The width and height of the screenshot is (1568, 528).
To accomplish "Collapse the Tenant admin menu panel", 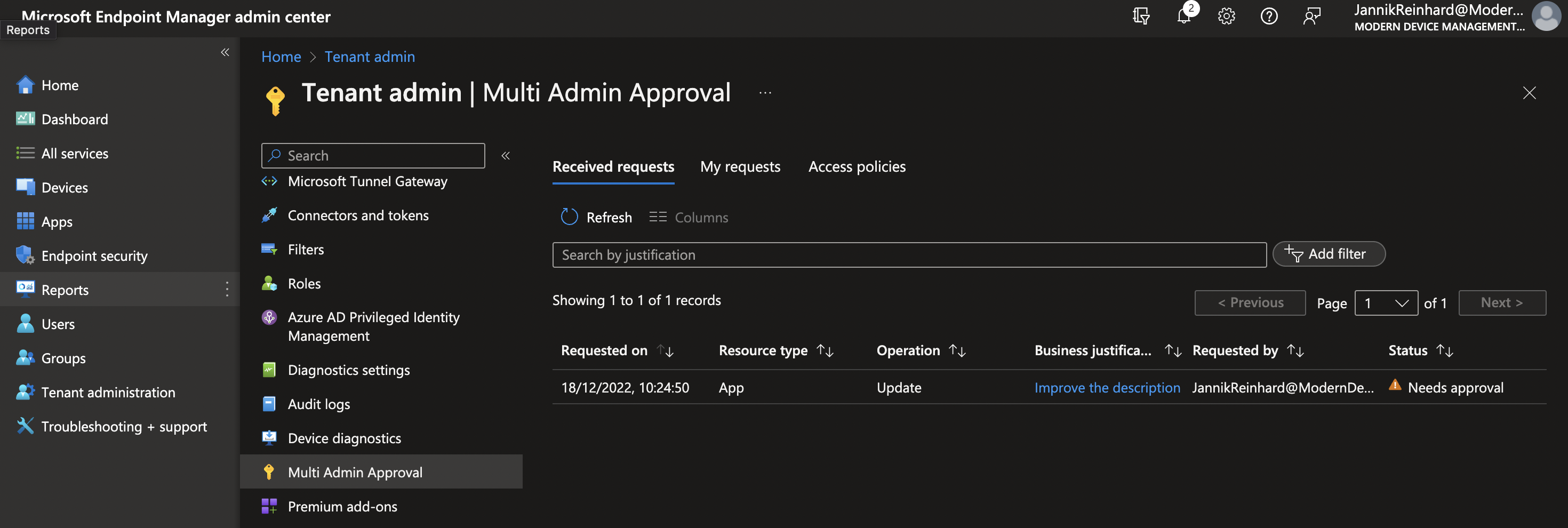I will coord(505,155).
